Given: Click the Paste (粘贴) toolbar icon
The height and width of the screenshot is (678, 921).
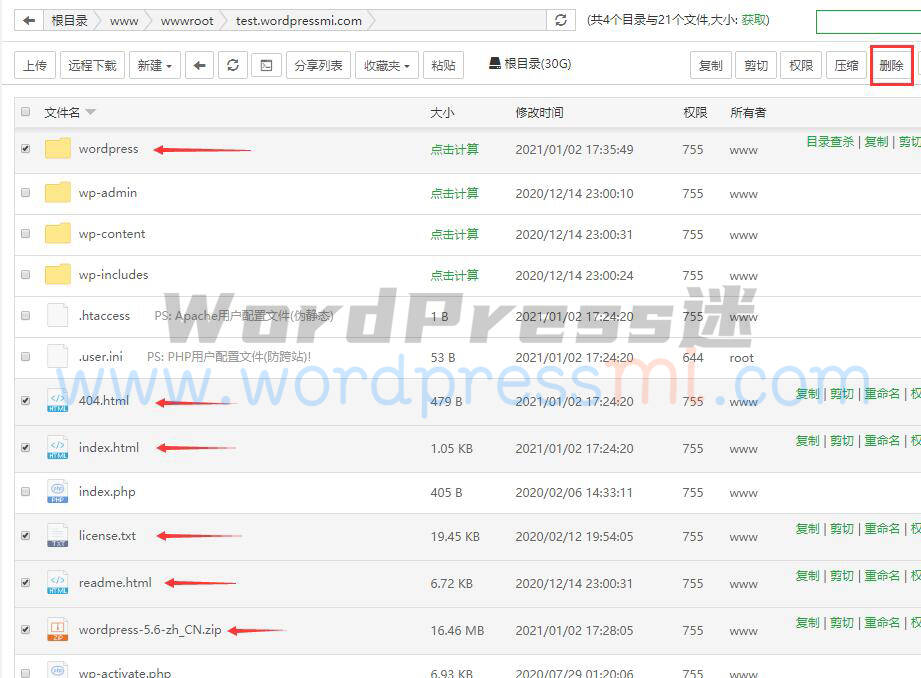Looking at the screenshot, I should pyautogui.click(x=443, y=65).
